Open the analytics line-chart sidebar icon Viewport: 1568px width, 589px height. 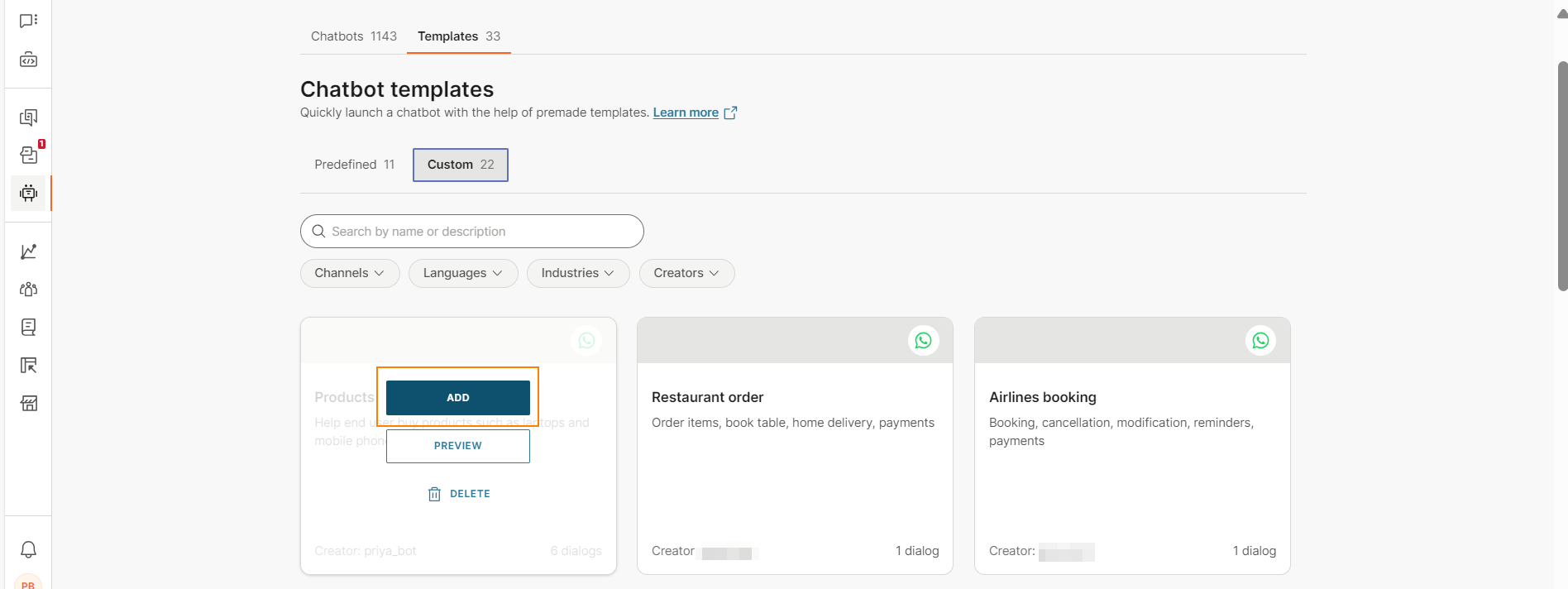pyautogui.click(x=28, y=251)
